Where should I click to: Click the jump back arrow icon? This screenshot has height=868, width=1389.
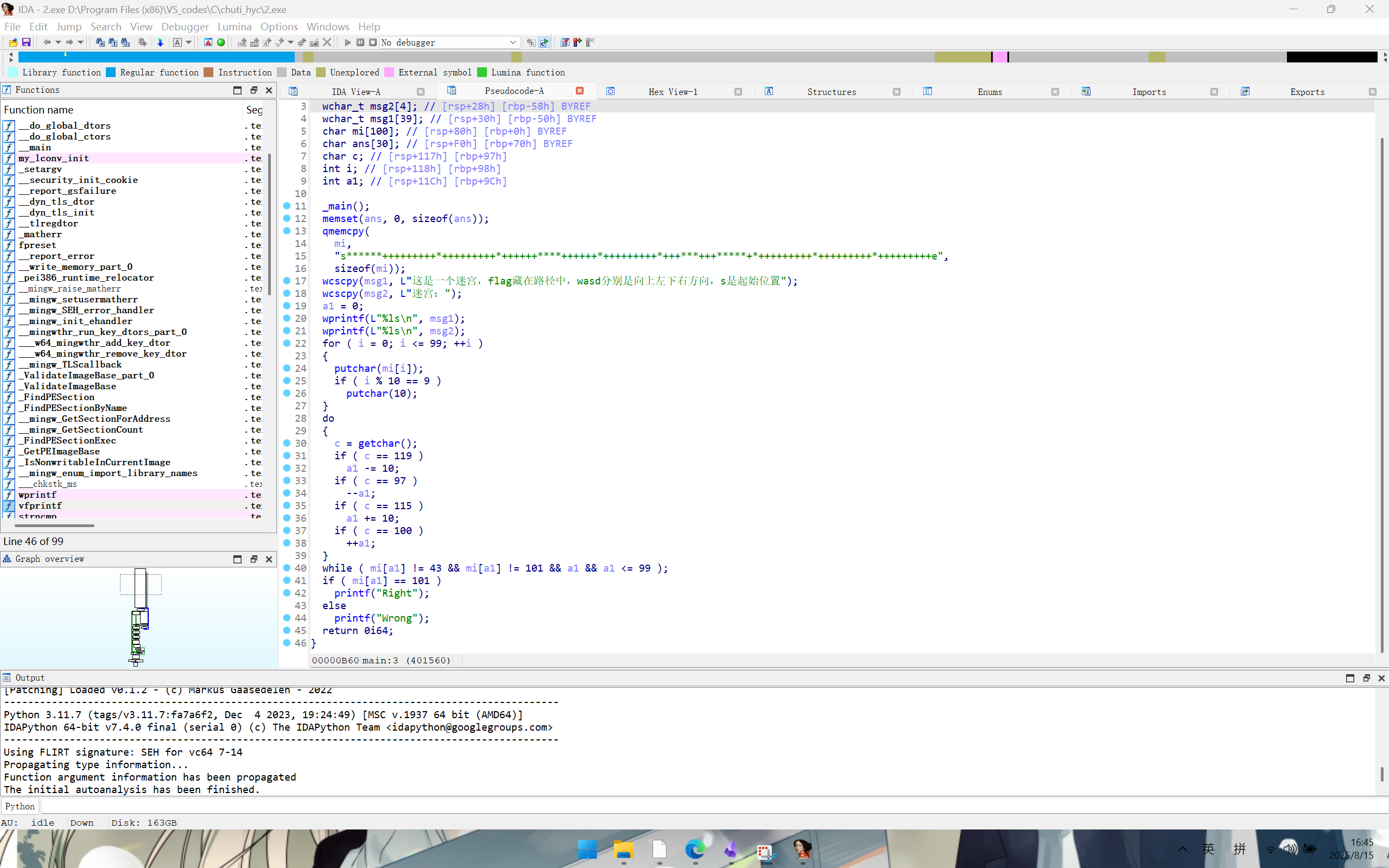(47, 42)
